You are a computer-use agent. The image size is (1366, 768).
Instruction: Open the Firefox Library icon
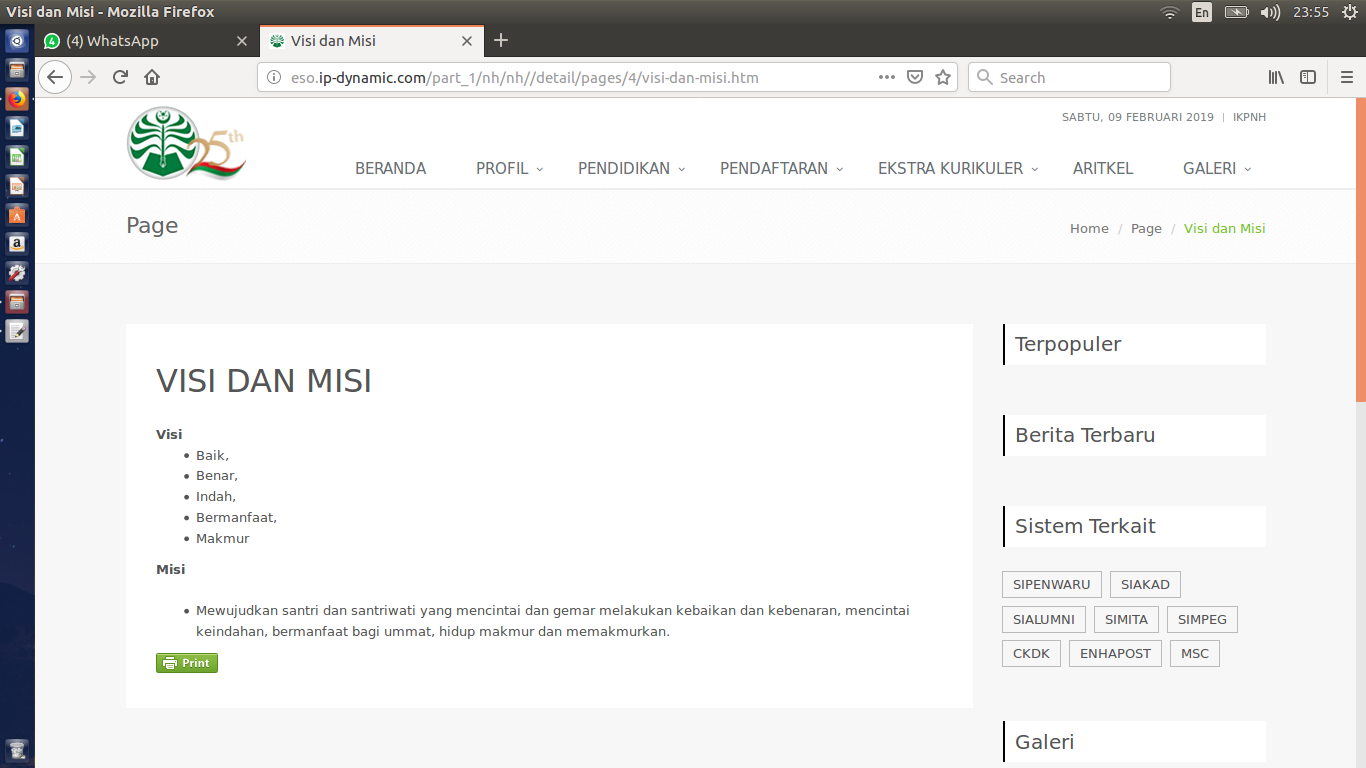(x=1276, y=77)
